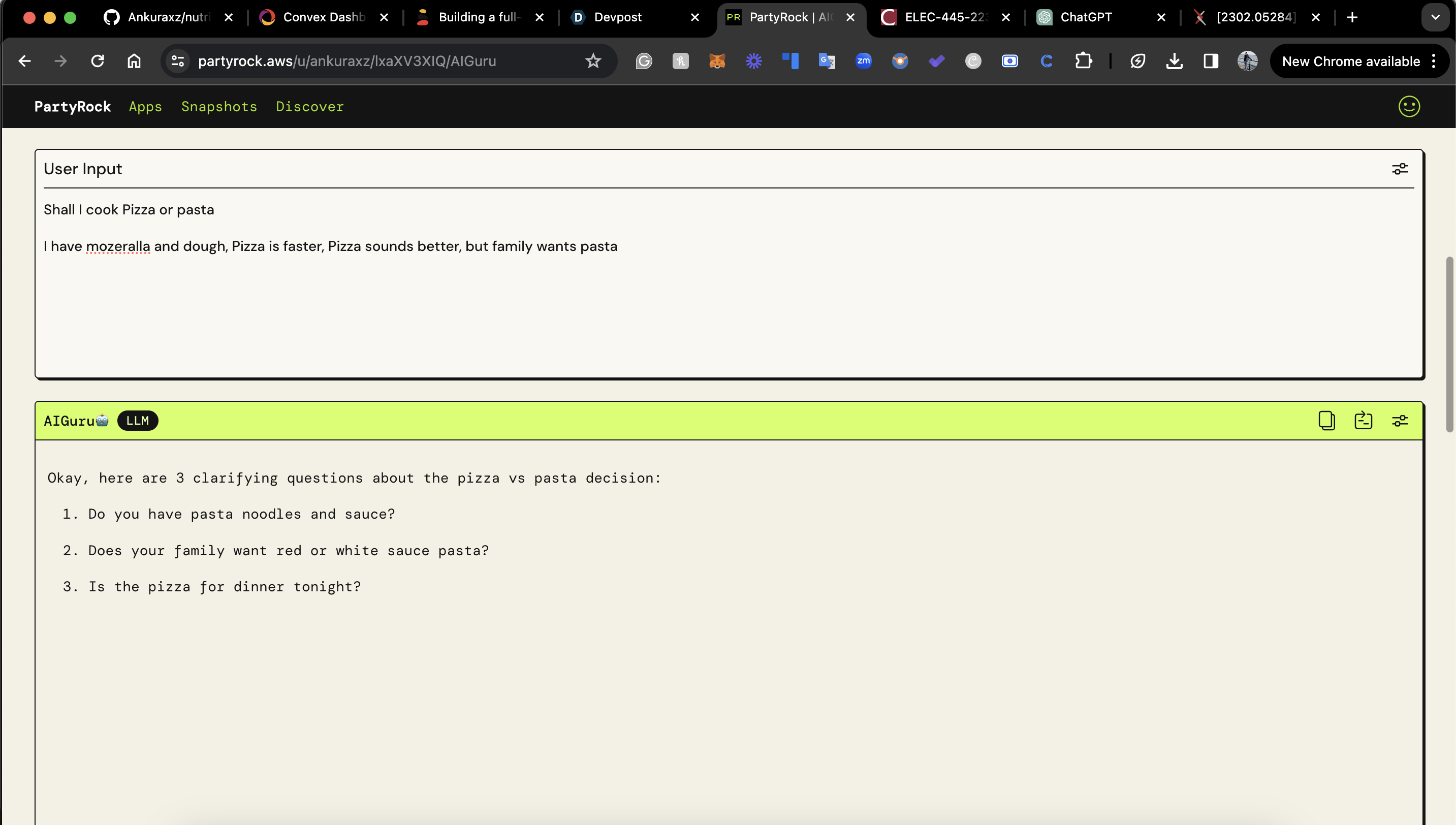This screenshot has width=1456, height=825.
Task: Expand the tab search dropdown chevron
Action: coord(1435,18)
